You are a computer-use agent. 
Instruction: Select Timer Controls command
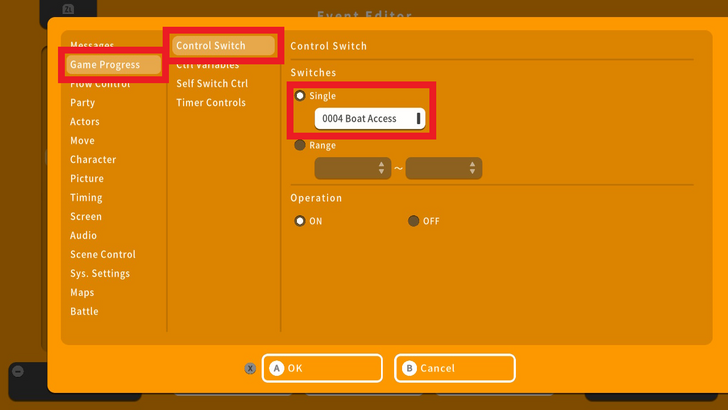[211, 103]
